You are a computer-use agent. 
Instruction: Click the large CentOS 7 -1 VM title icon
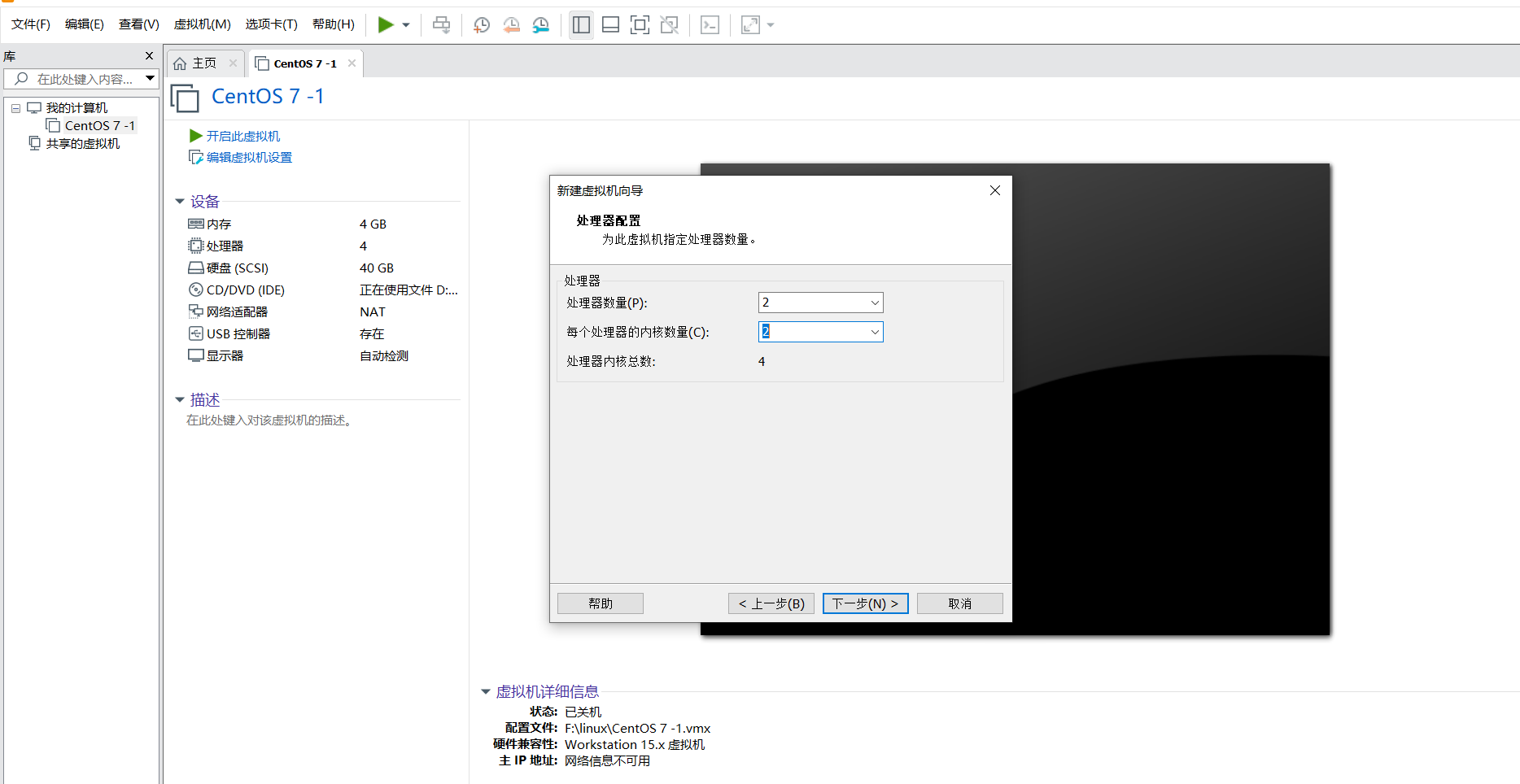(x=185, y=98)
